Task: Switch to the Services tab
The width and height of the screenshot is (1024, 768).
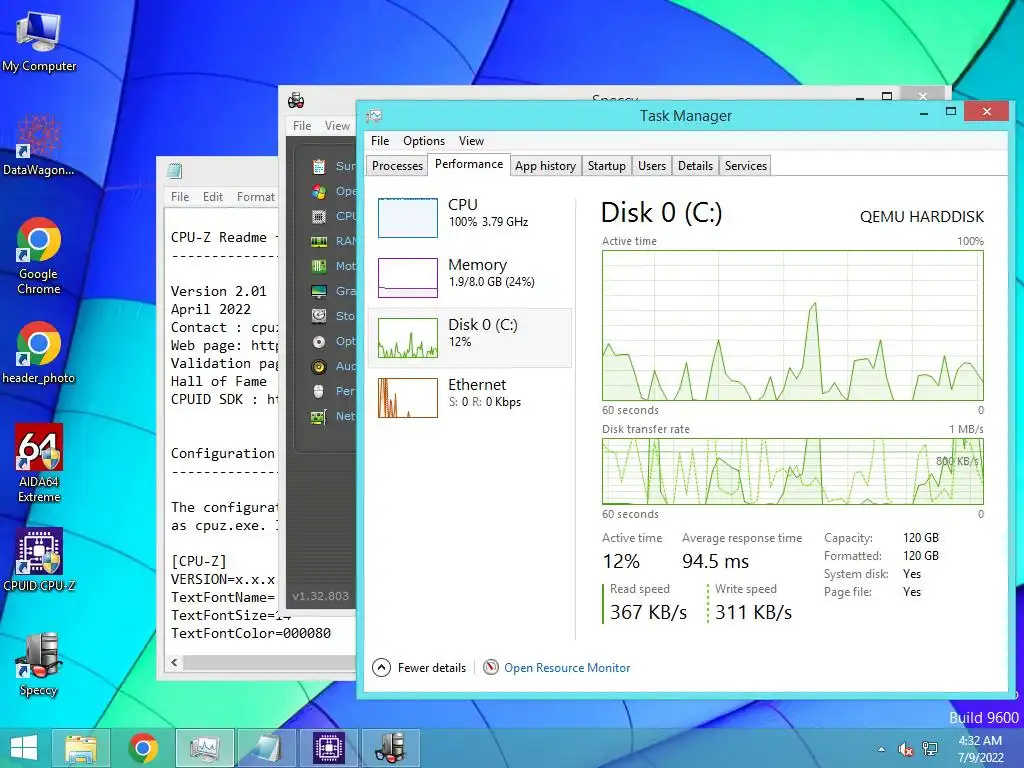Action: [746, 166]
